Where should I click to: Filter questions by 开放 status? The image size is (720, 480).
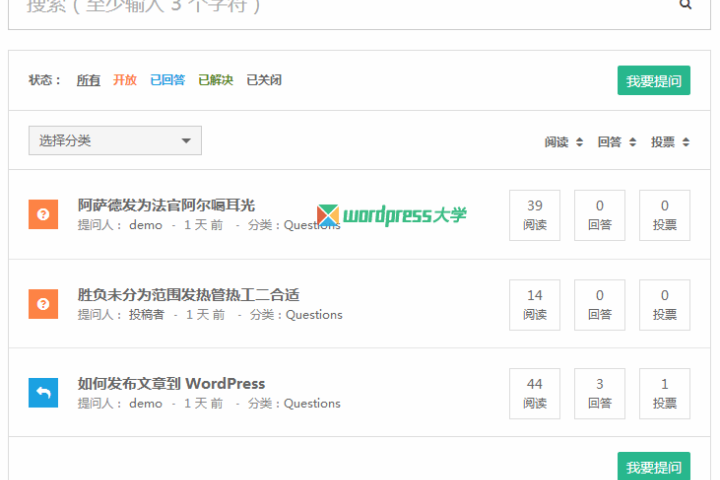[125, 80]
